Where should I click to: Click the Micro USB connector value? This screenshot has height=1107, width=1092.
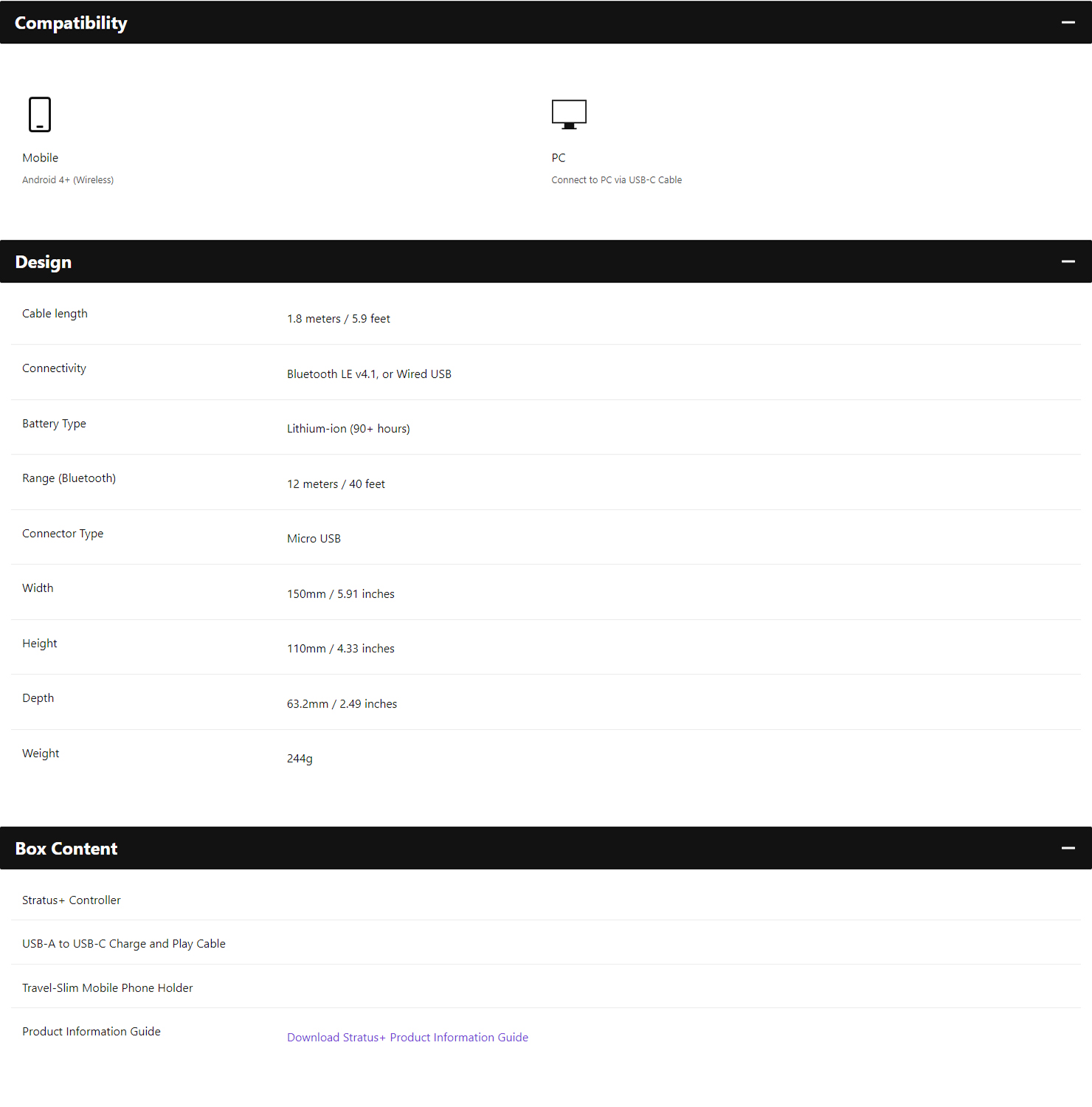(x=314, y=539)
